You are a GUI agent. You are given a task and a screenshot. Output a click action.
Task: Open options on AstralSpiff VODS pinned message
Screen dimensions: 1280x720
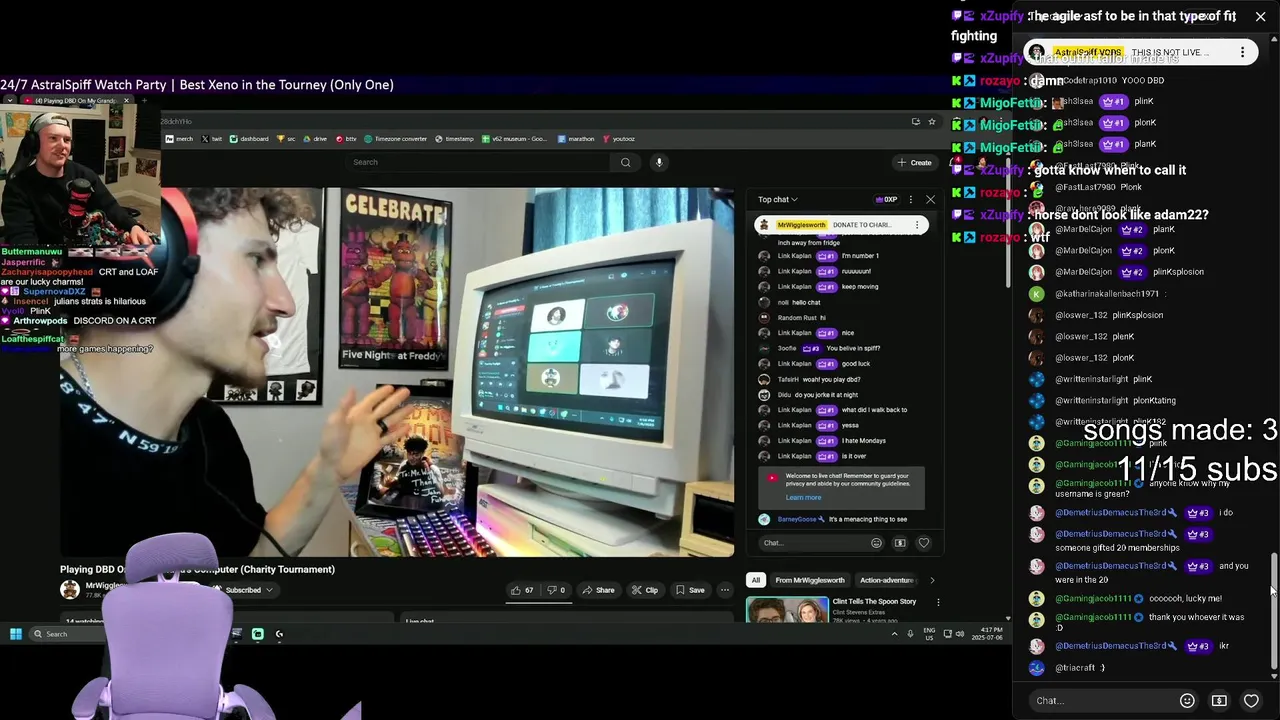1242,52
